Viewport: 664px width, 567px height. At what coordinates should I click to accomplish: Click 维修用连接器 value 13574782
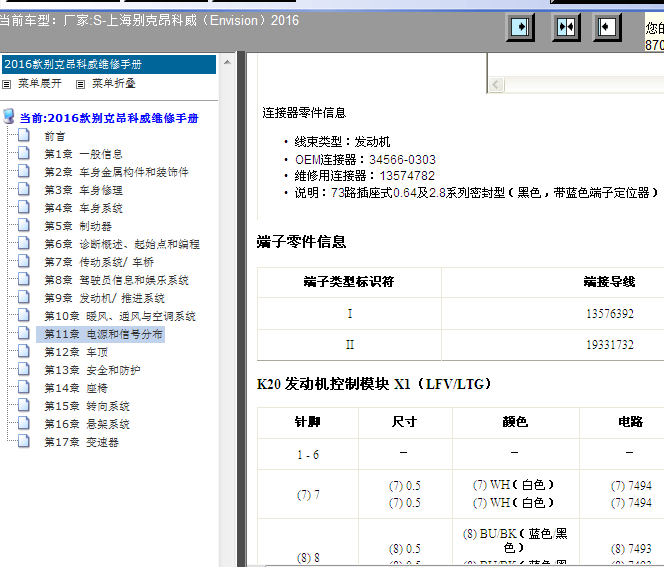point(407,176)
